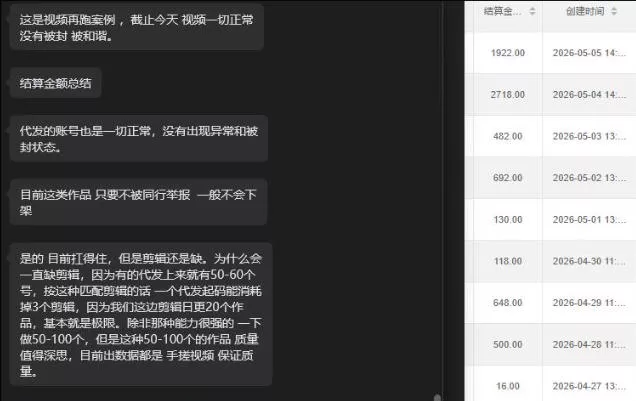Click the 648.00 settlement amount cell
This screenshot has height=401, width=636.
pyautogui.click(x=508, y=302)
